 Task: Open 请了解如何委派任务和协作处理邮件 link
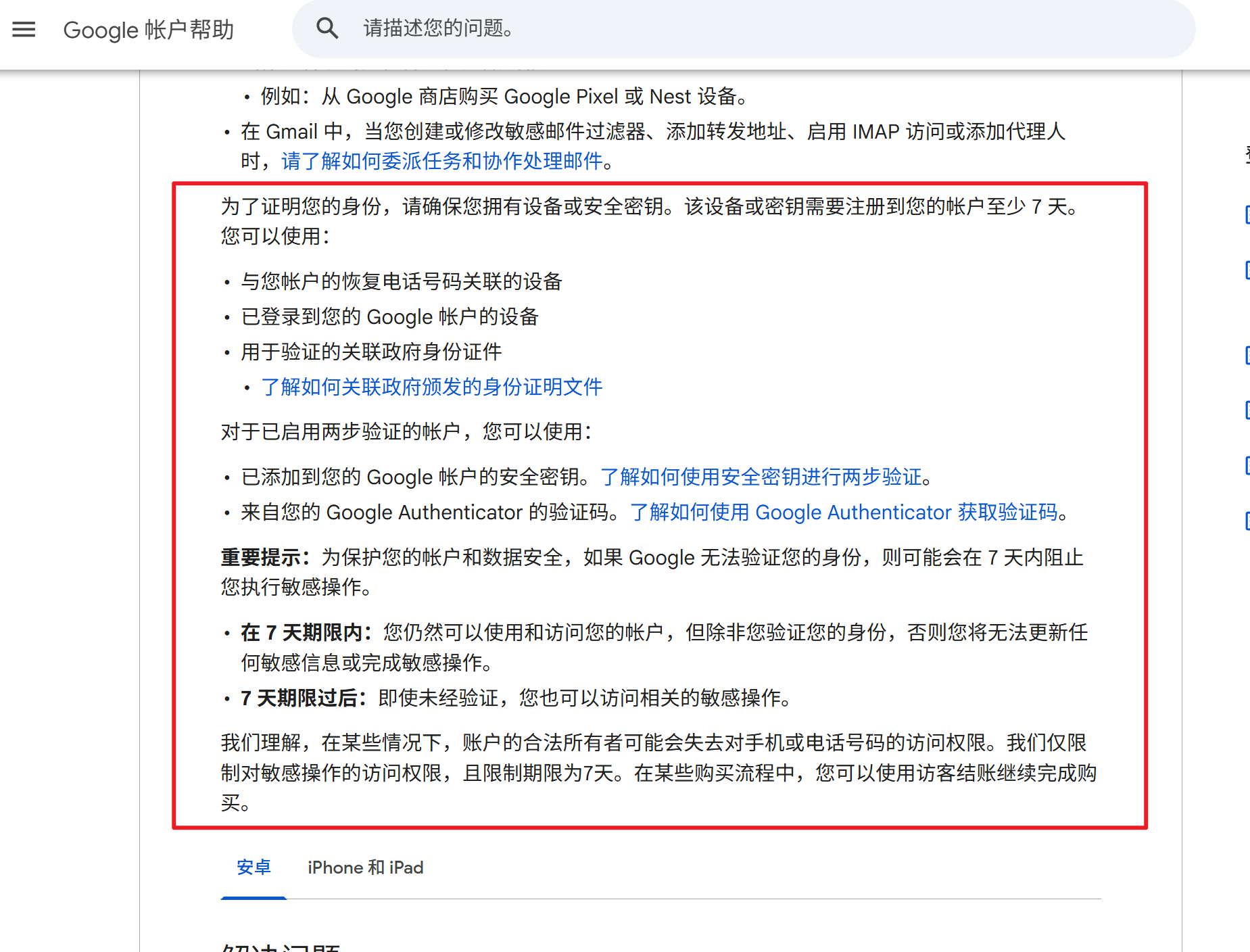[x=442, y=161]
